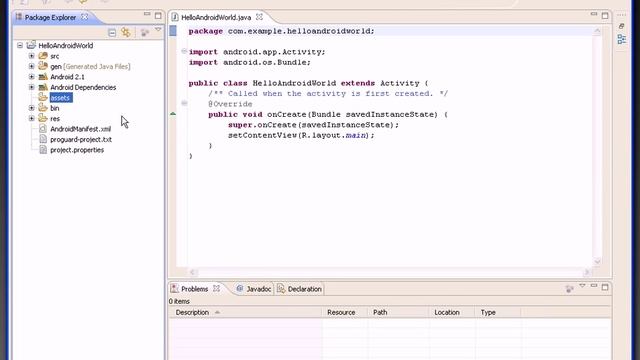Select the bin folder label
Screen dimensions: 640x360
[x=55, y=108]
